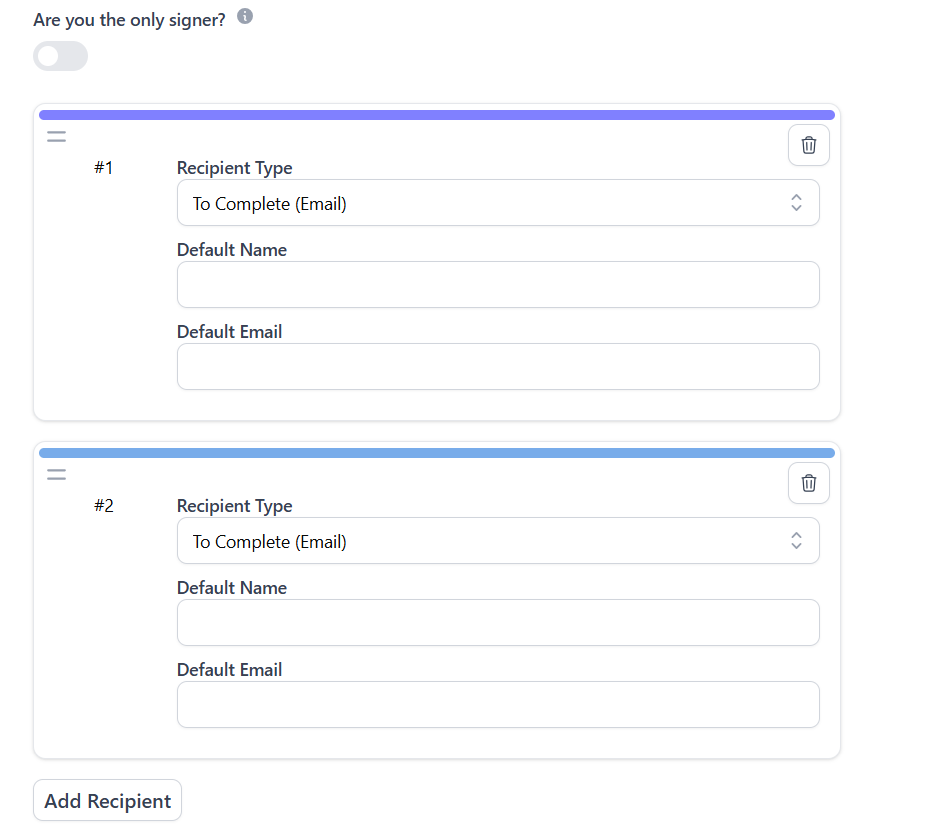Click the Add Recipient button
The height and width of the screenshot is (828, 927).
[x=107, y=800]
